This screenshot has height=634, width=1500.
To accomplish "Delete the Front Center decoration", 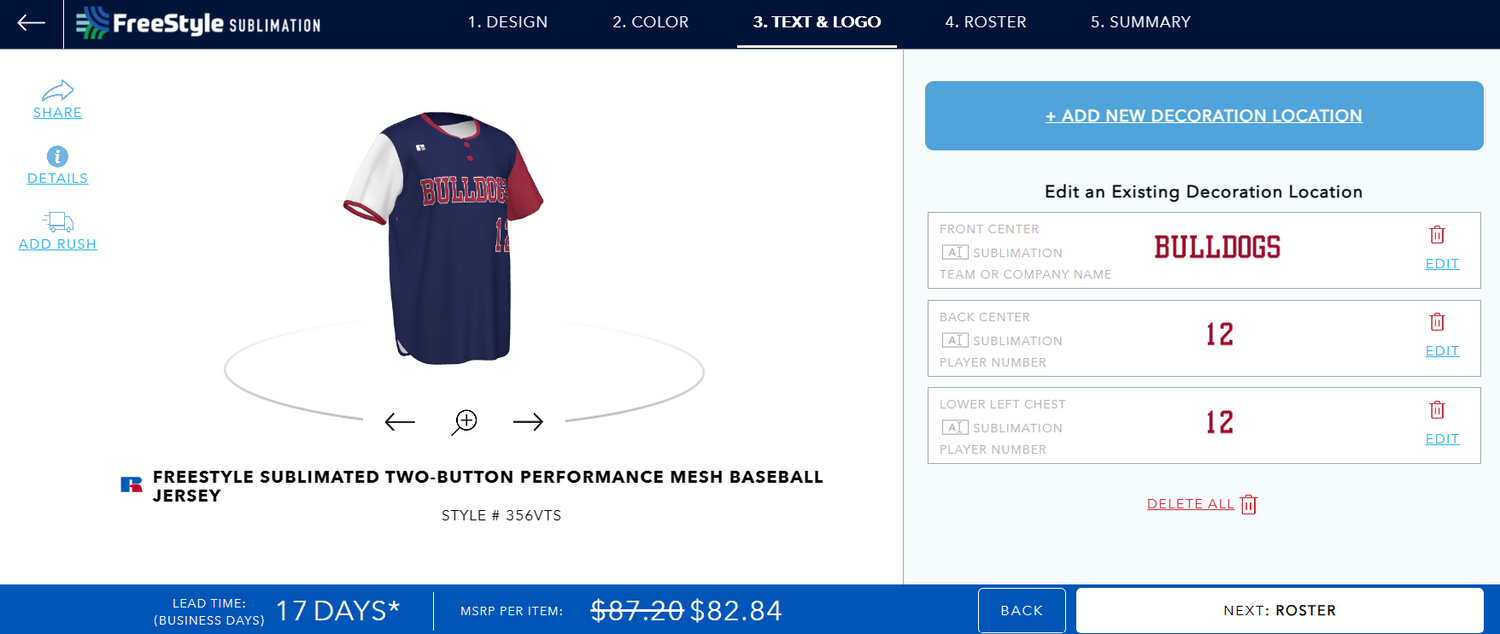I will tap(1437, 235).
